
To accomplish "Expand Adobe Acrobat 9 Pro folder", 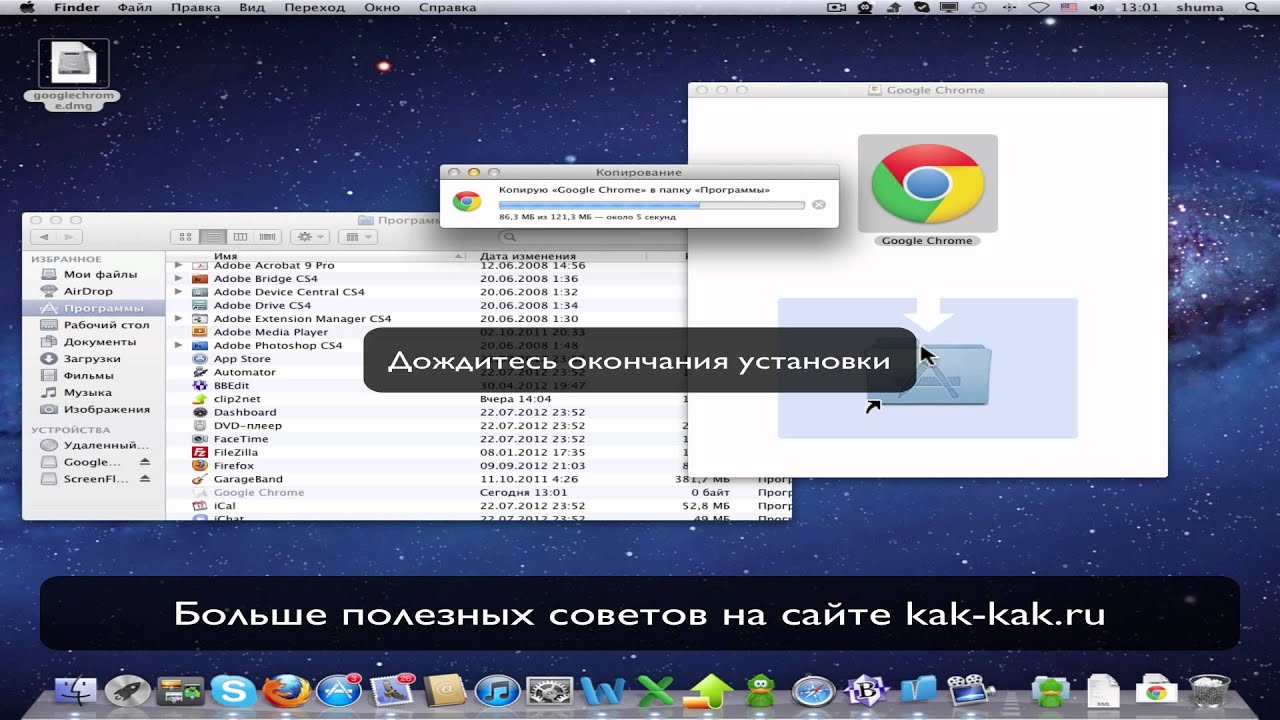I will tap(179, 265).
